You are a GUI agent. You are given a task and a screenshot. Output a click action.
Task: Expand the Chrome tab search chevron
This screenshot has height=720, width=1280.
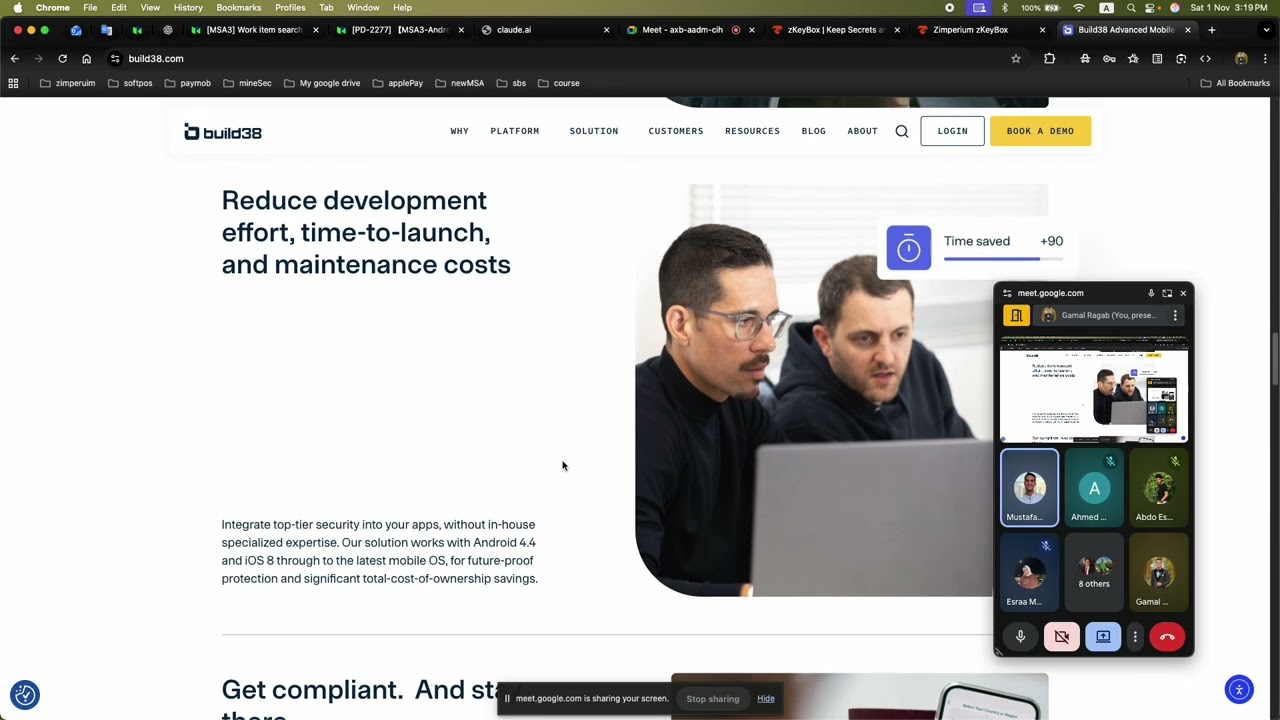(1264, 30)
